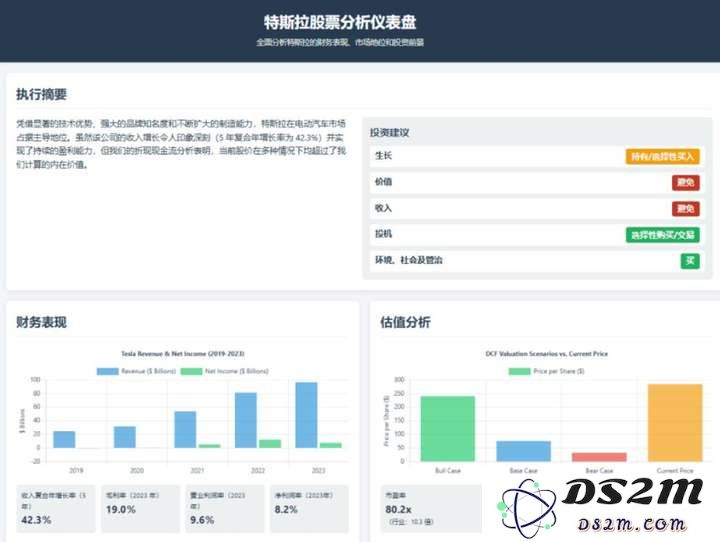Click the 80.2x P/E ratio stat card
The height and width of the screenshot is (542, 720).
point(431,509)
